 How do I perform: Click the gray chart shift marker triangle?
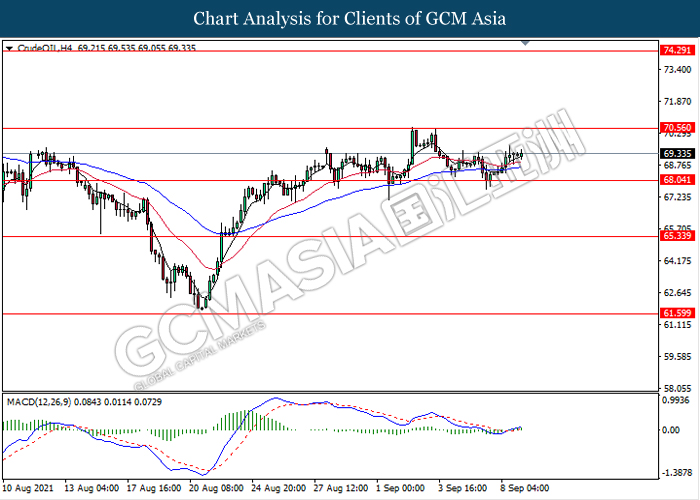pyautogui.click(x=526, y=45)
